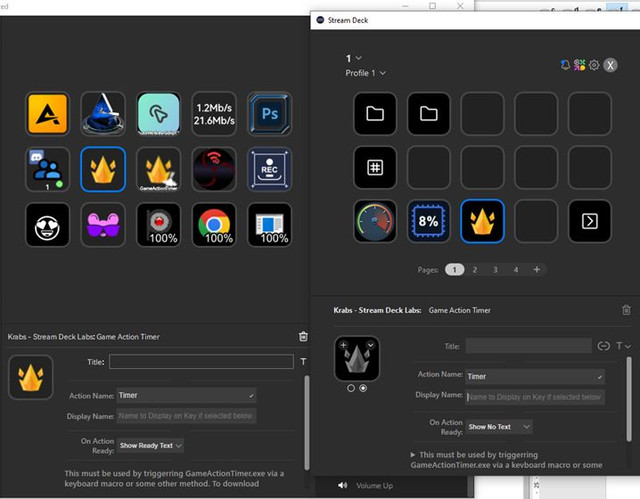Click the CPU 8% key
Screen dimensions: 640x499
click(x=429, y=221)
